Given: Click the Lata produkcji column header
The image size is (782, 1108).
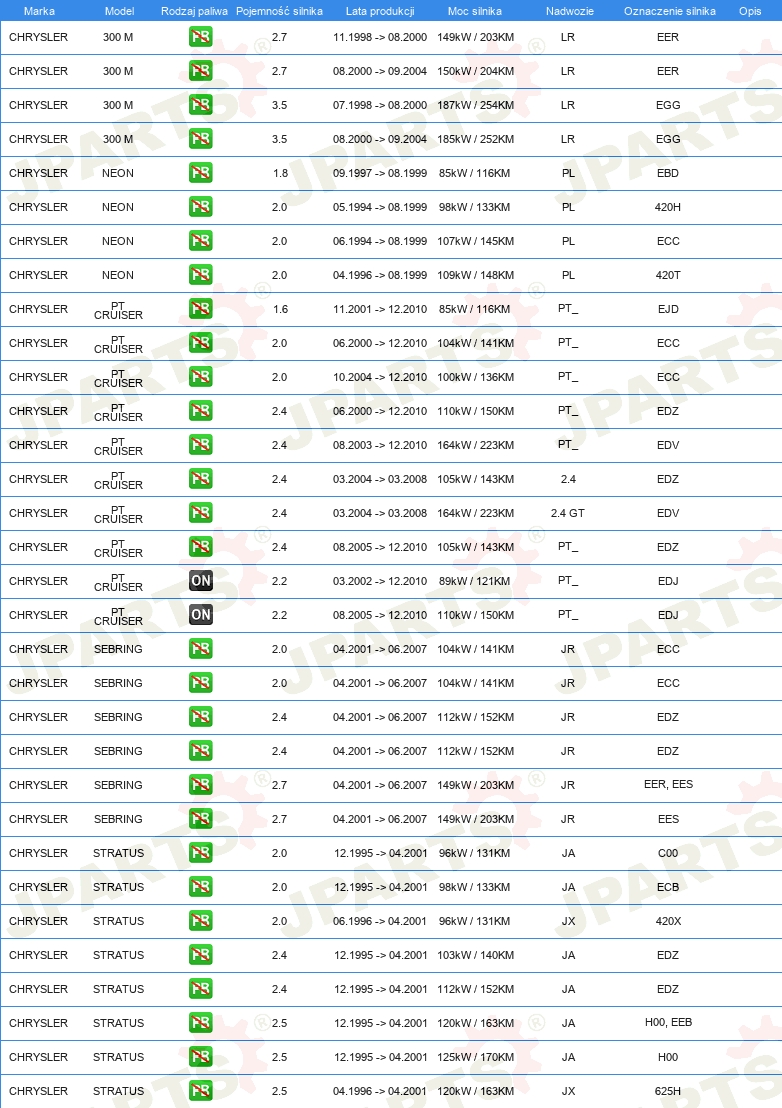Looking at the screenshot, I should 380,11.
